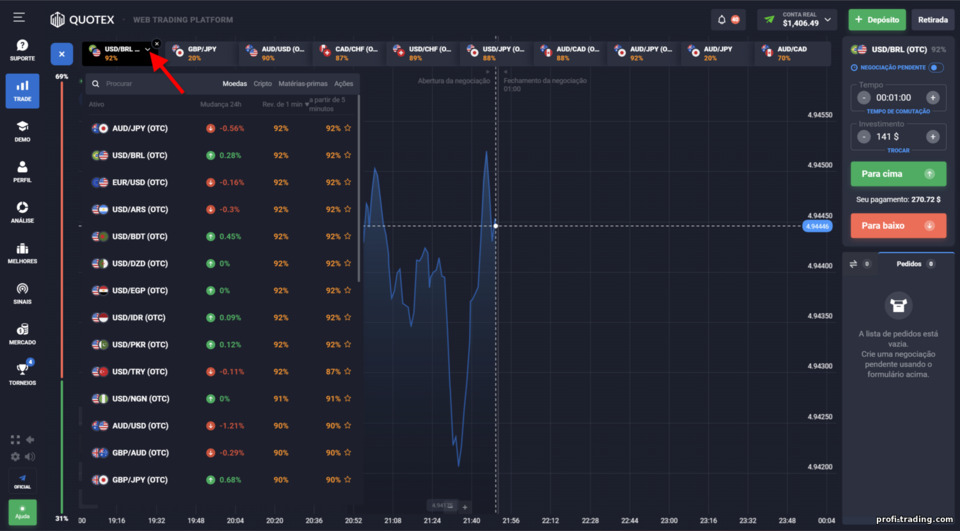This screenshot has height=531, width=960.
Task: Open the Suporte help icon
Action: pyautogui.click(x=22, y=50)
